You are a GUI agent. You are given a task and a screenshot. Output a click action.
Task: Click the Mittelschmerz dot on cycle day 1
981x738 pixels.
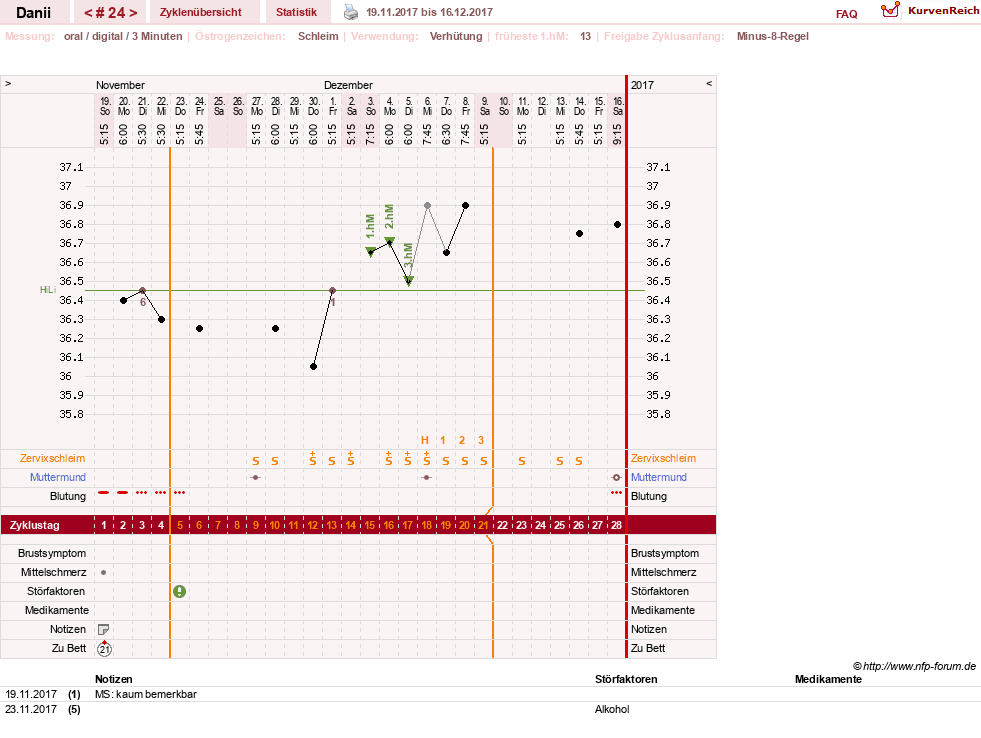(x=104, y=572)
